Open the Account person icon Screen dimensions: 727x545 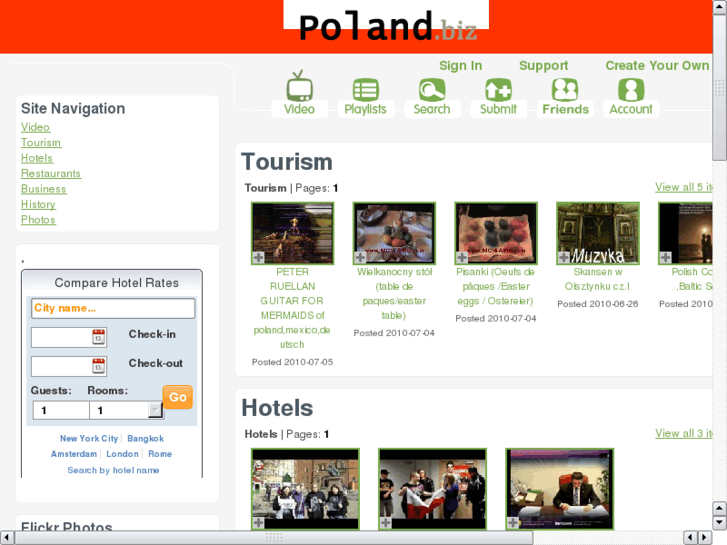point(631,90)
